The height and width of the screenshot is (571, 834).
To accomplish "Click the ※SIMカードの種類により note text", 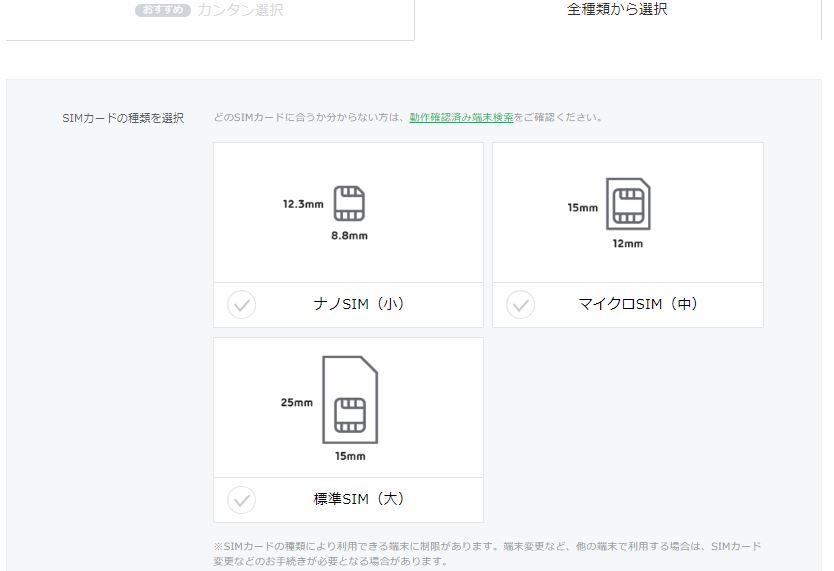I will 487,553.
